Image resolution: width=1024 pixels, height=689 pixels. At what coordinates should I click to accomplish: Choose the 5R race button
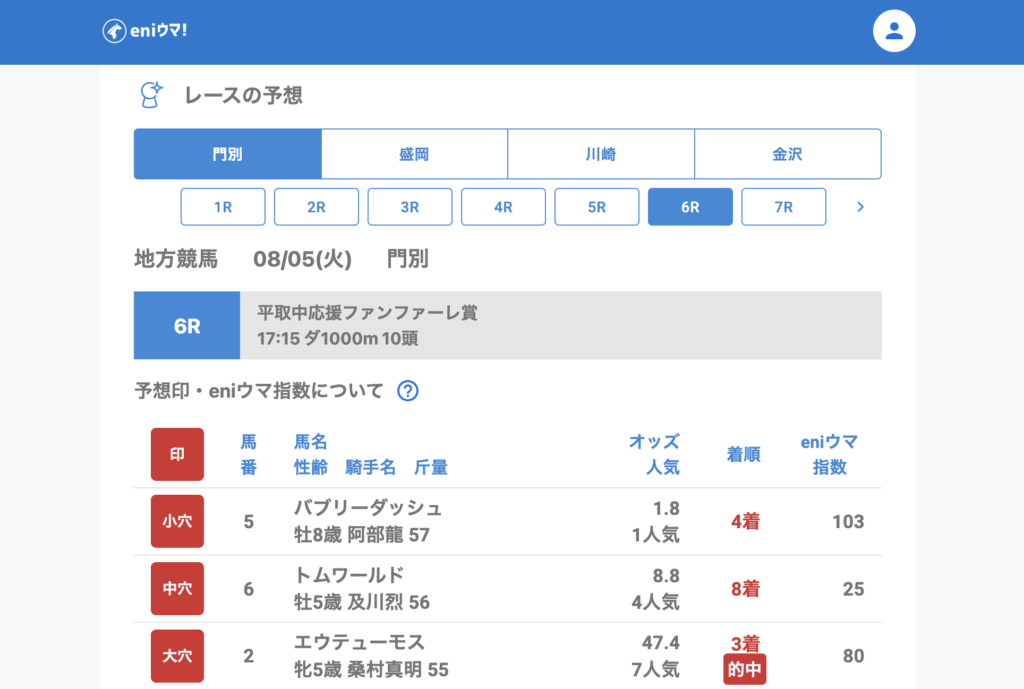tap(597, 207)
